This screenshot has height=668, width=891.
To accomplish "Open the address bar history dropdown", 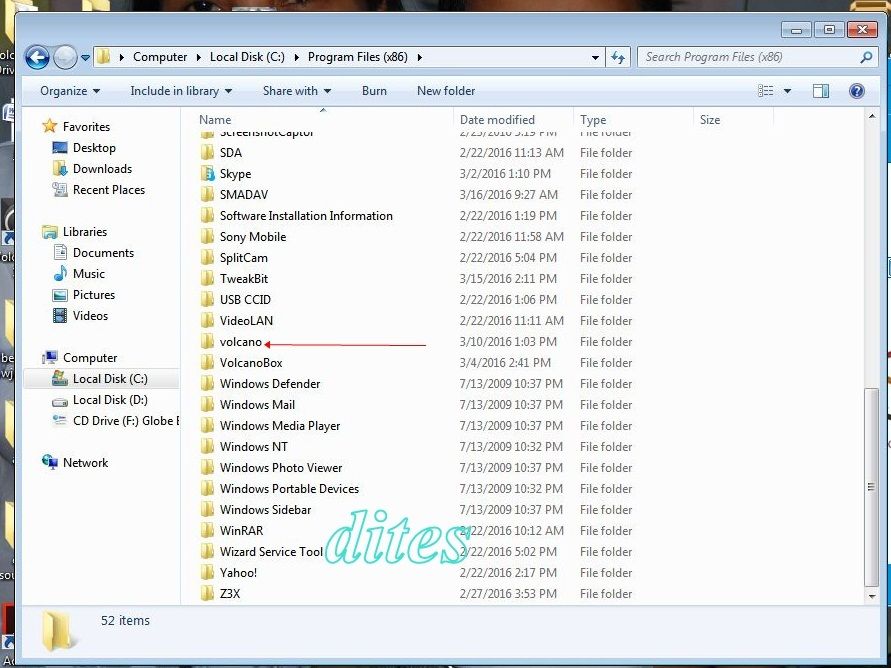I will click(595, 57).
